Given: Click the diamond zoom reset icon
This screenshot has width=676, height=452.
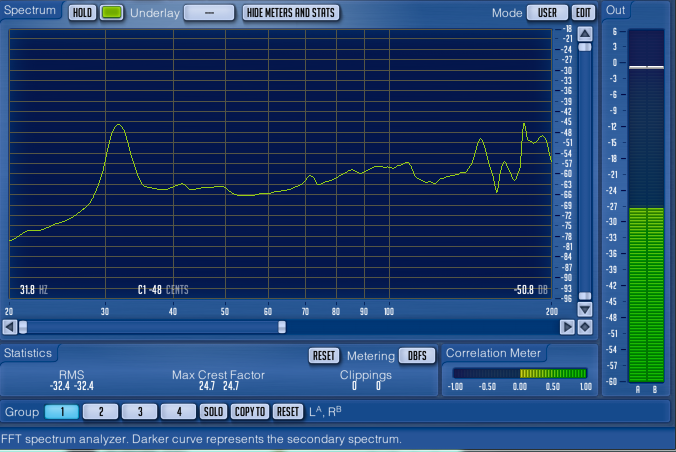Looking at the screenshot, I should point(585,327).
